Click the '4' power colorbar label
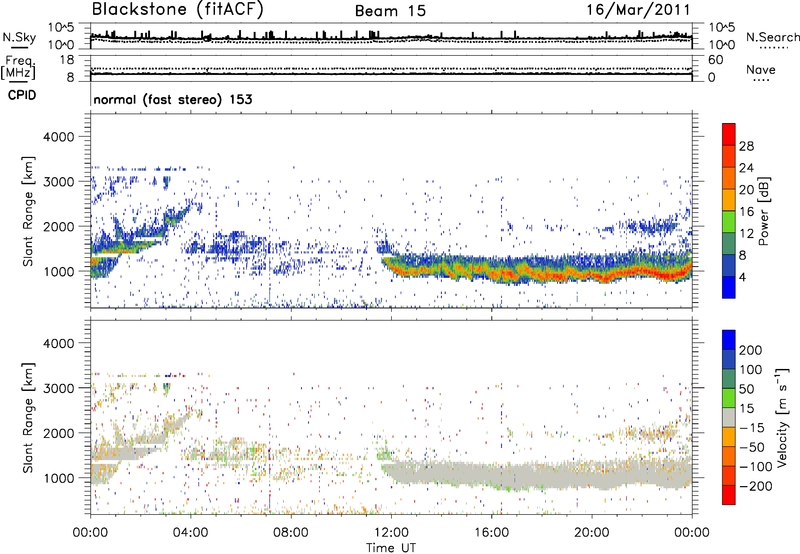800x554 pixels. 742,278
